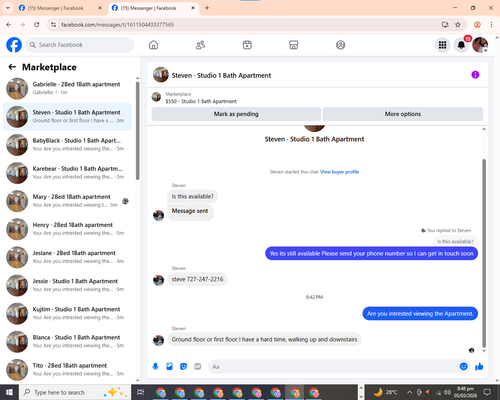Open the volume control in tray
Screen dimensions: 500x400
point(447,392)
